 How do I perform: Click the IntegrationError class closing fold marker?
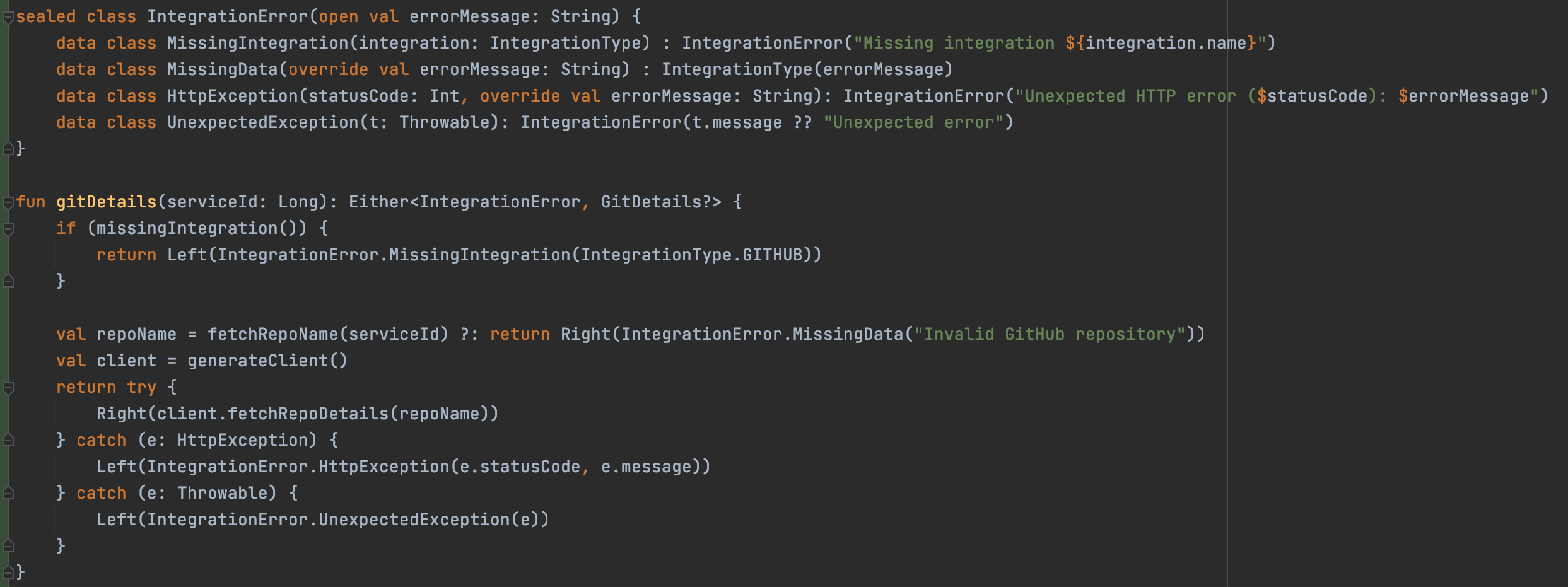[8, 149]
